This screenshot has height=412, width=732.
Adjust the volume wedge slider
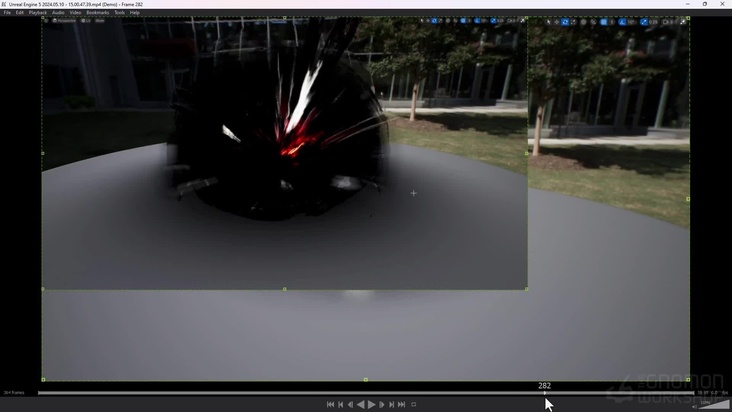[x=714, y=404]
